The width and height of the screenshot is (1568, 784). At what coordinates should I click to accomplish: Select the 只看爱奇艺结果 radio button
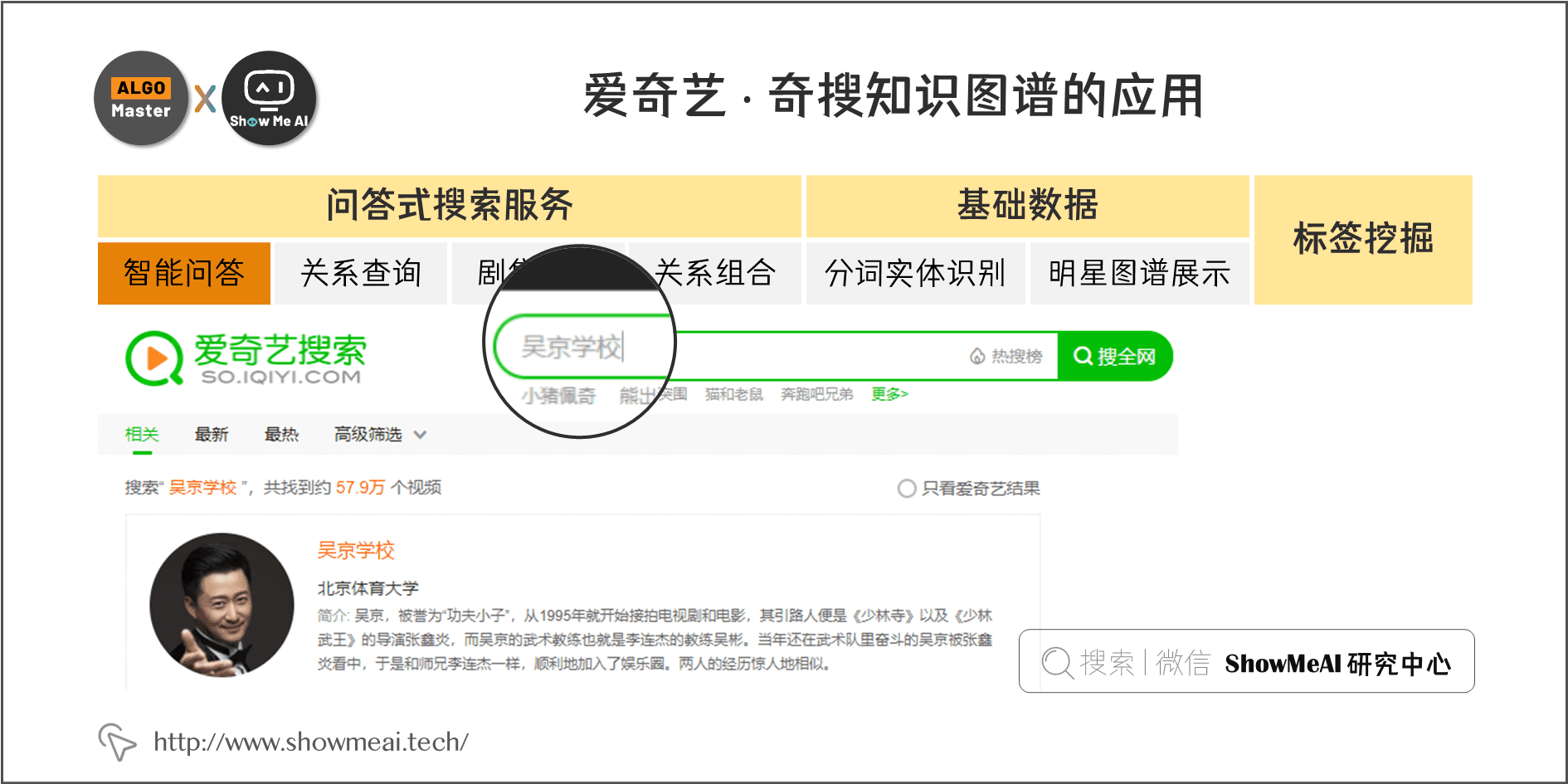click(x=907, y=488)
